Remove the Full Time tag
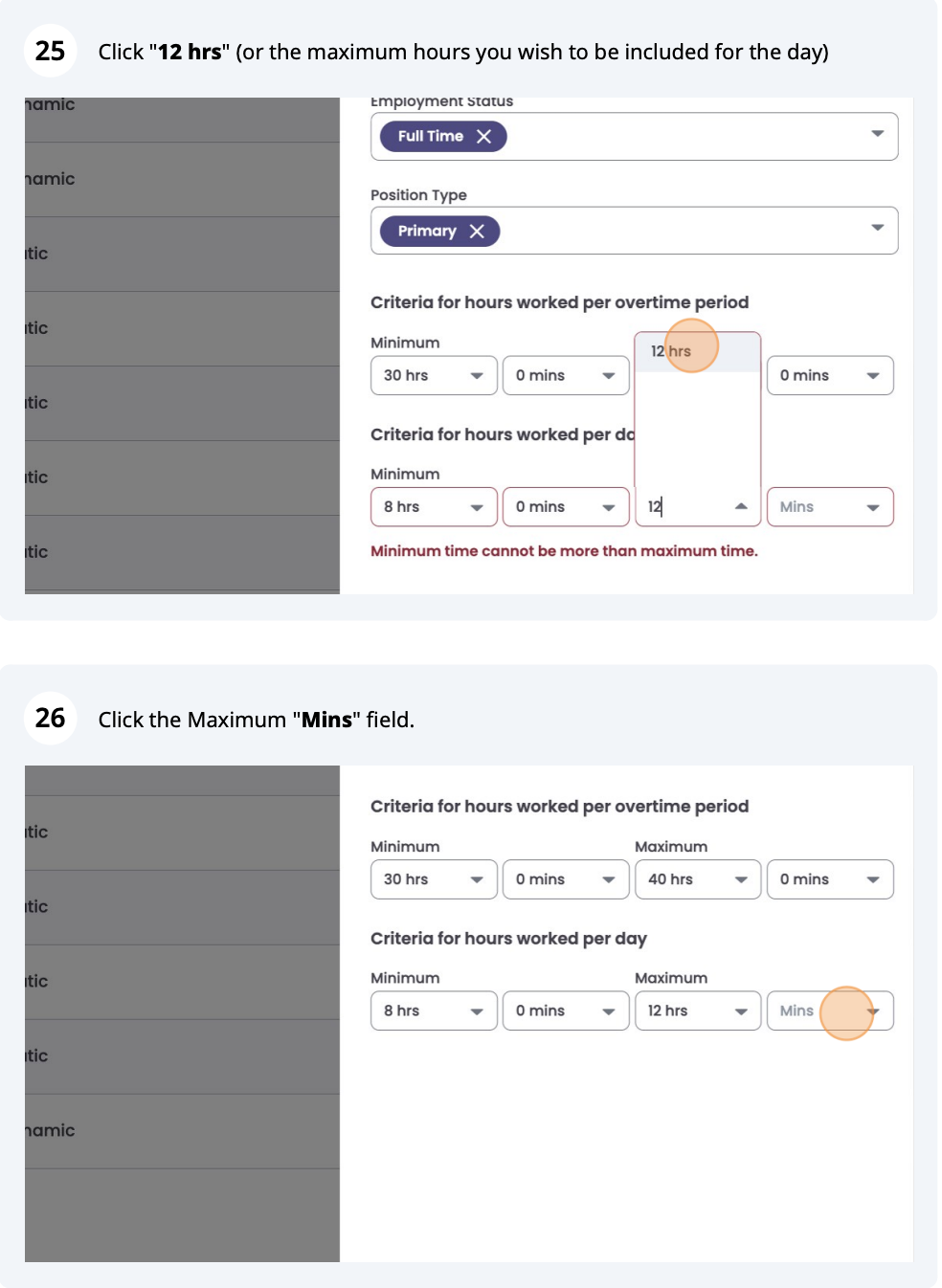 (483, 137)
